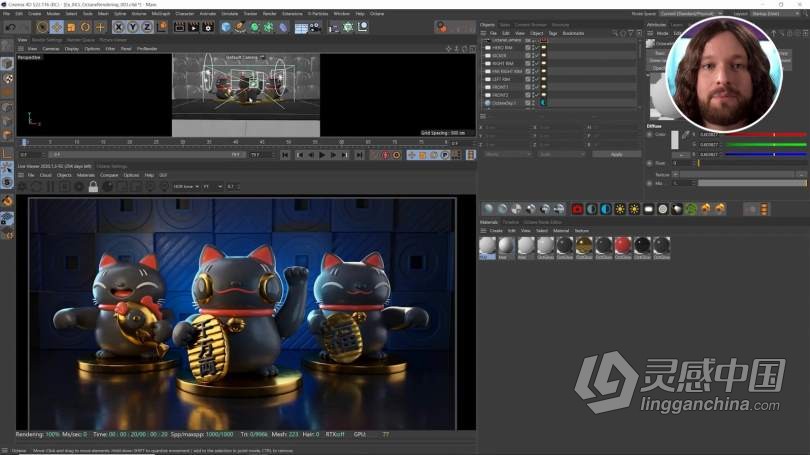Activate the Rotate tool
Screen dimensions: 810x455
(x=85, y=27)
